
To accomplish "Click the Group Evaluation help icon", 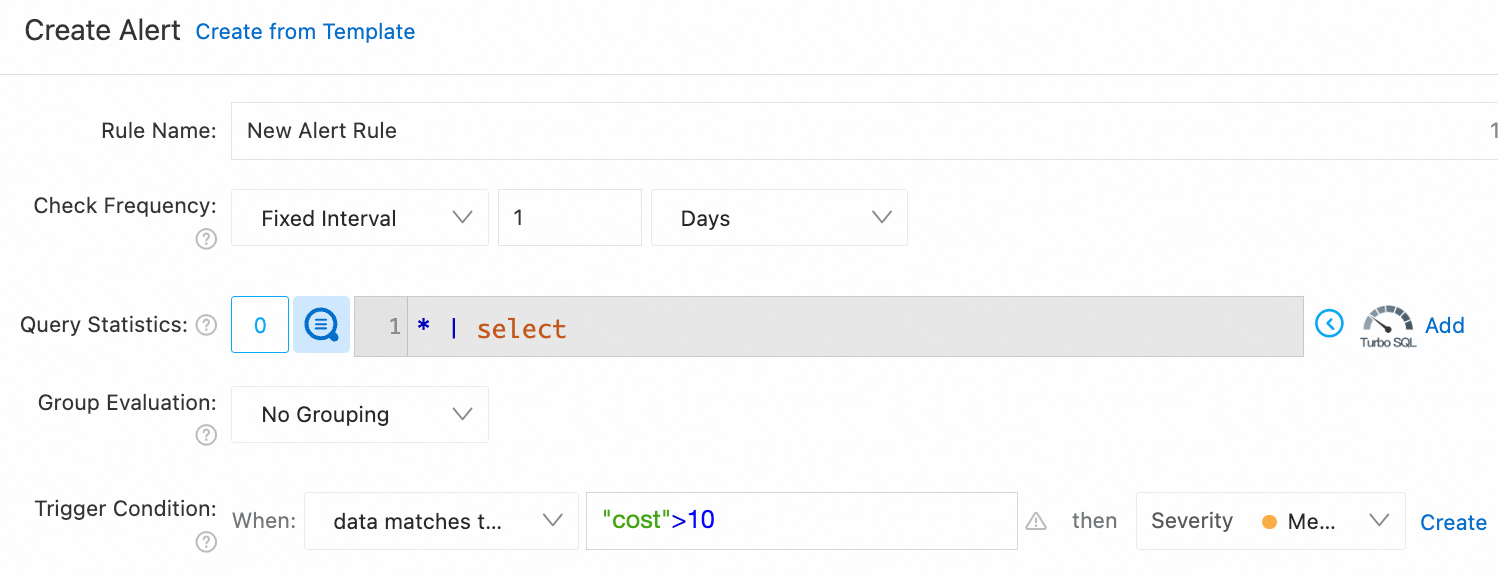I will 206,435.
